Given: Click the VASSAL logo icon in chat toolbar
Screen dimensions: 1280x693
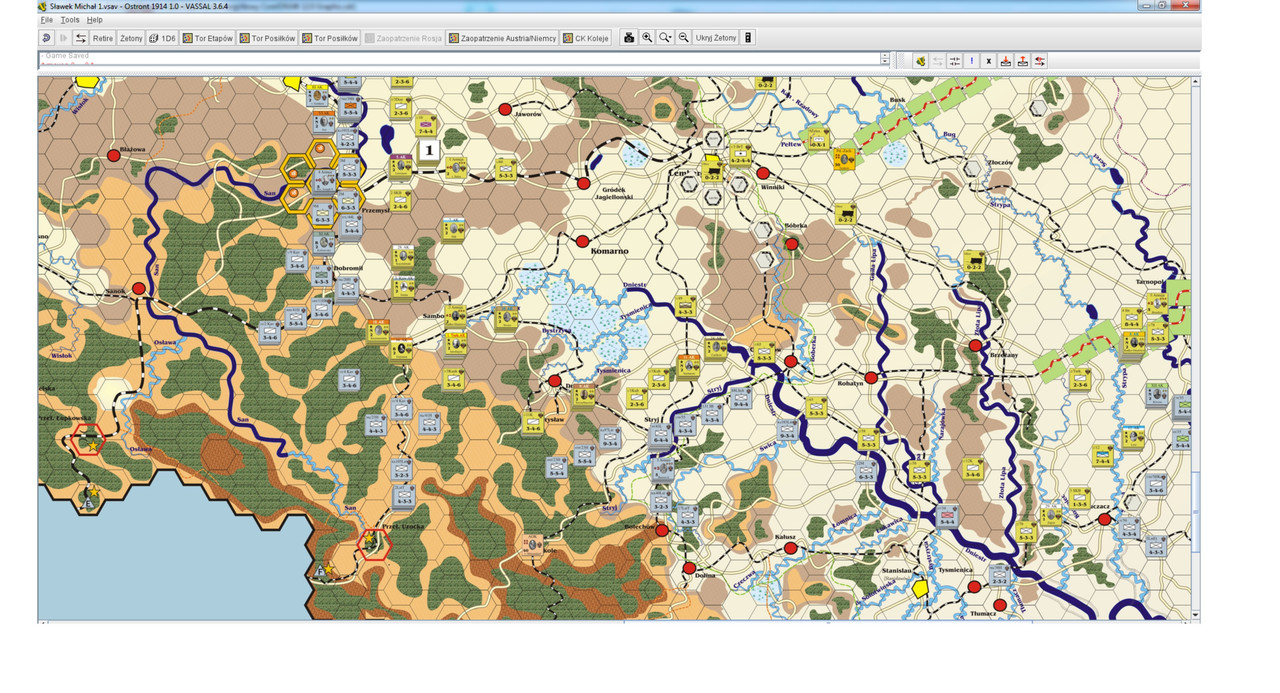Looking at the screenshot, I should tap(921, 61).
